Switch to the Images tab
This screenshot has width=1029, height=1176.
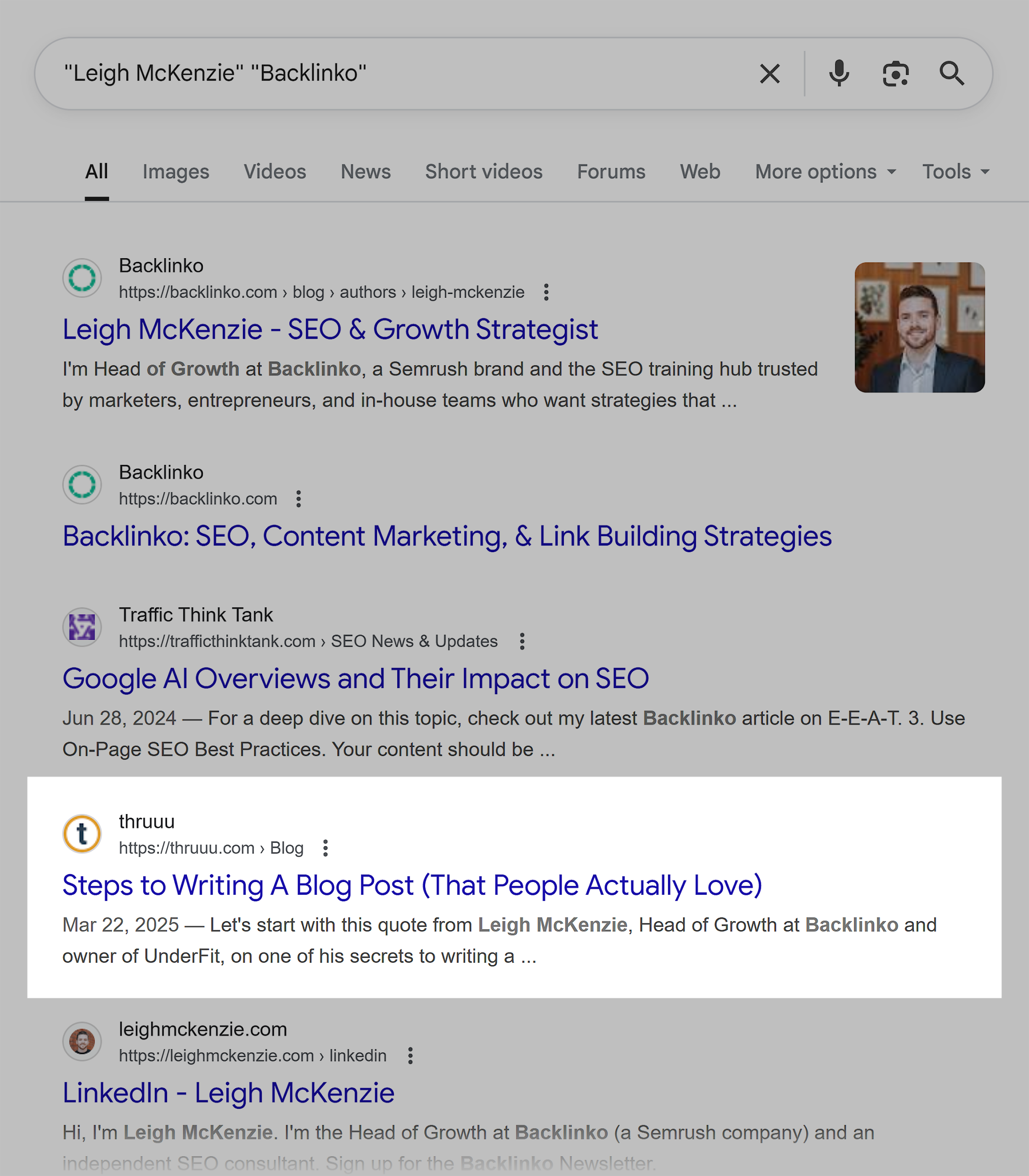tap(176, 171)
